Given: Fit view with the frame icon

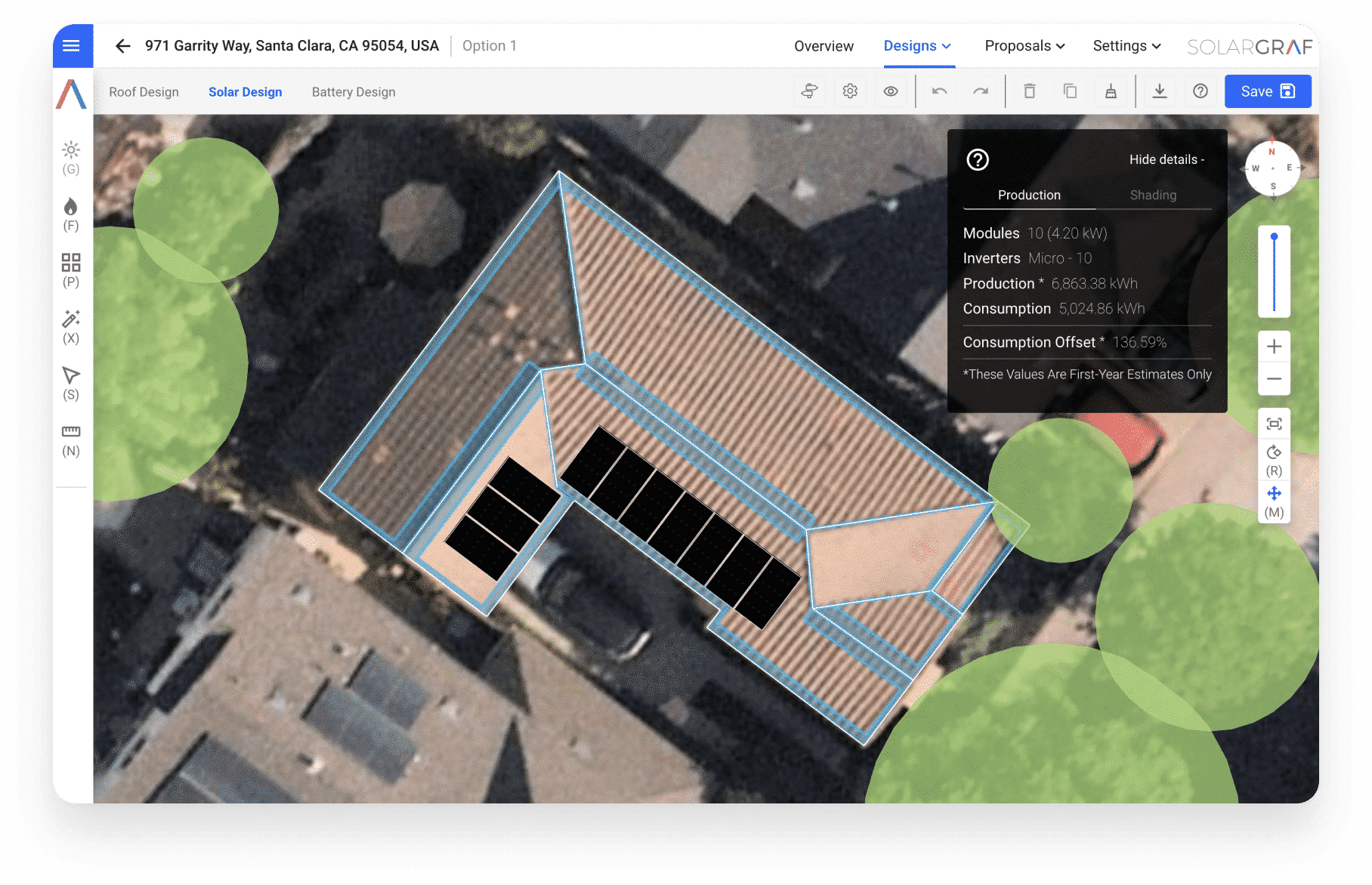Looking at the screenshot, I should click(1274, 424).
